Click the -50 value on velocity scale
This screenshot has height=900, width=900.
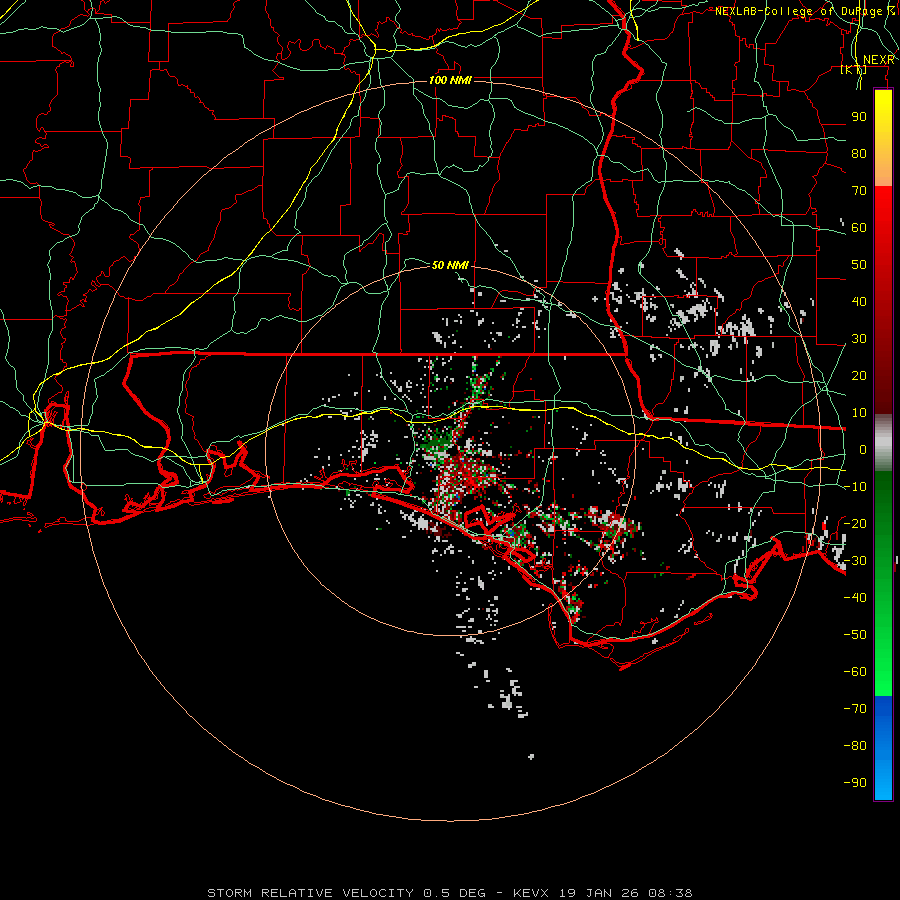855,635
